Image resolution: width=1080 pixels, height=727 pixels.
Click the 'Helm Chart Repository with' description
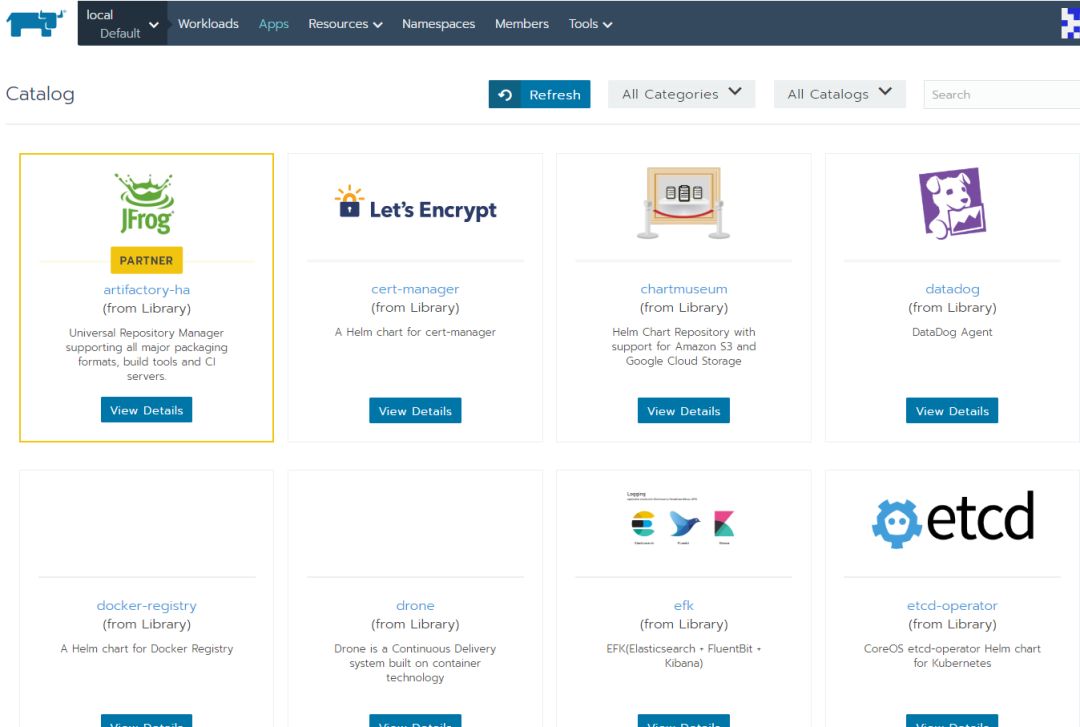click(x=683, y=347)
